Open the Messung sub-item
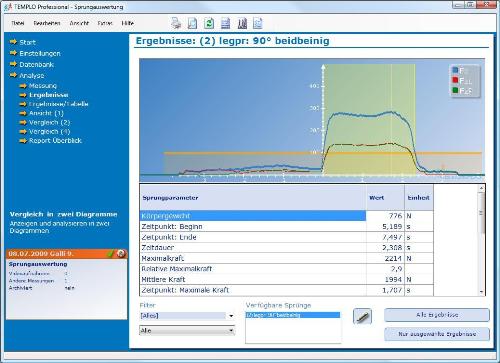500x363 pixels. pos(43,86)
